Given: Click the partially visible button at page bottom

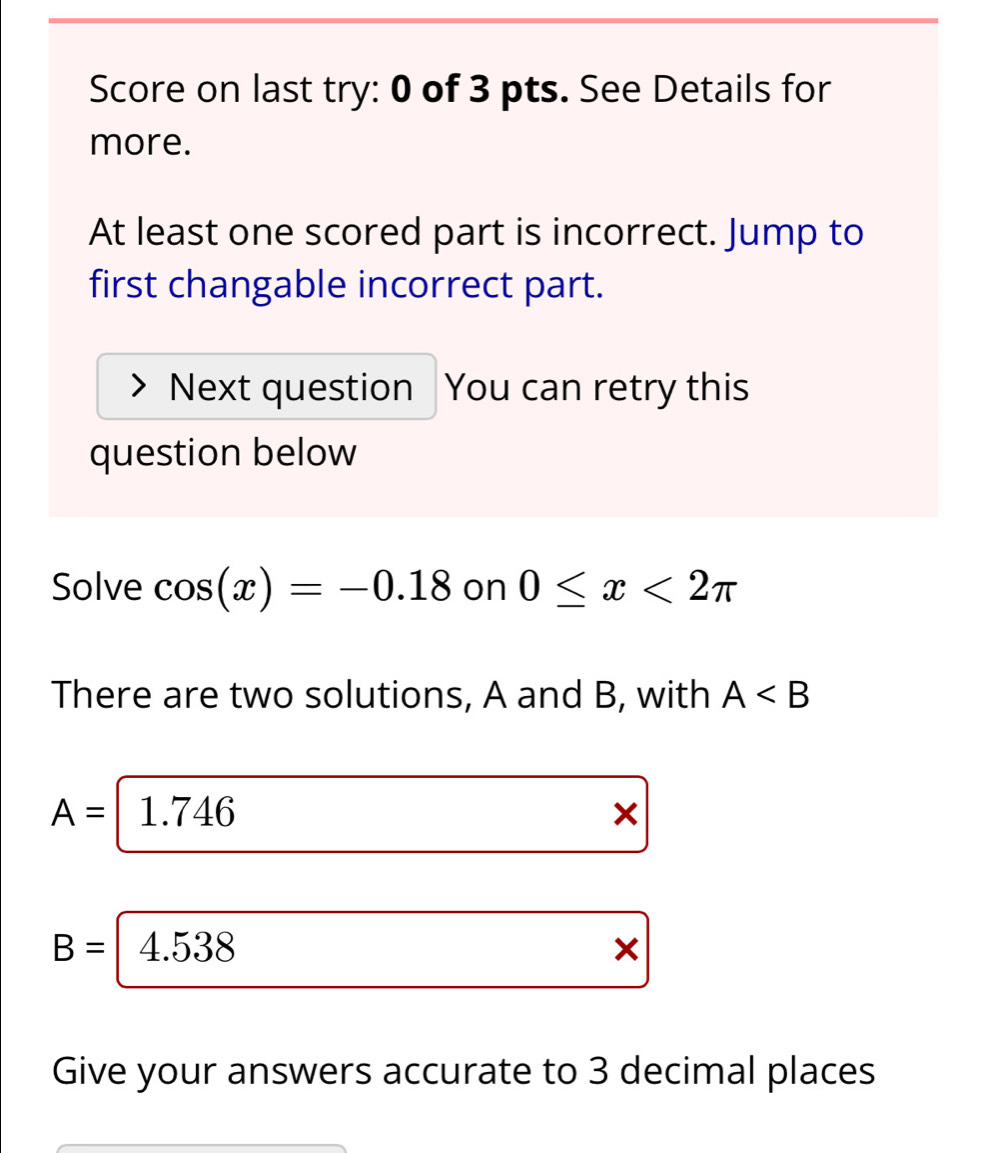Looking at the screenshot, I should [x=200, y=1147].
